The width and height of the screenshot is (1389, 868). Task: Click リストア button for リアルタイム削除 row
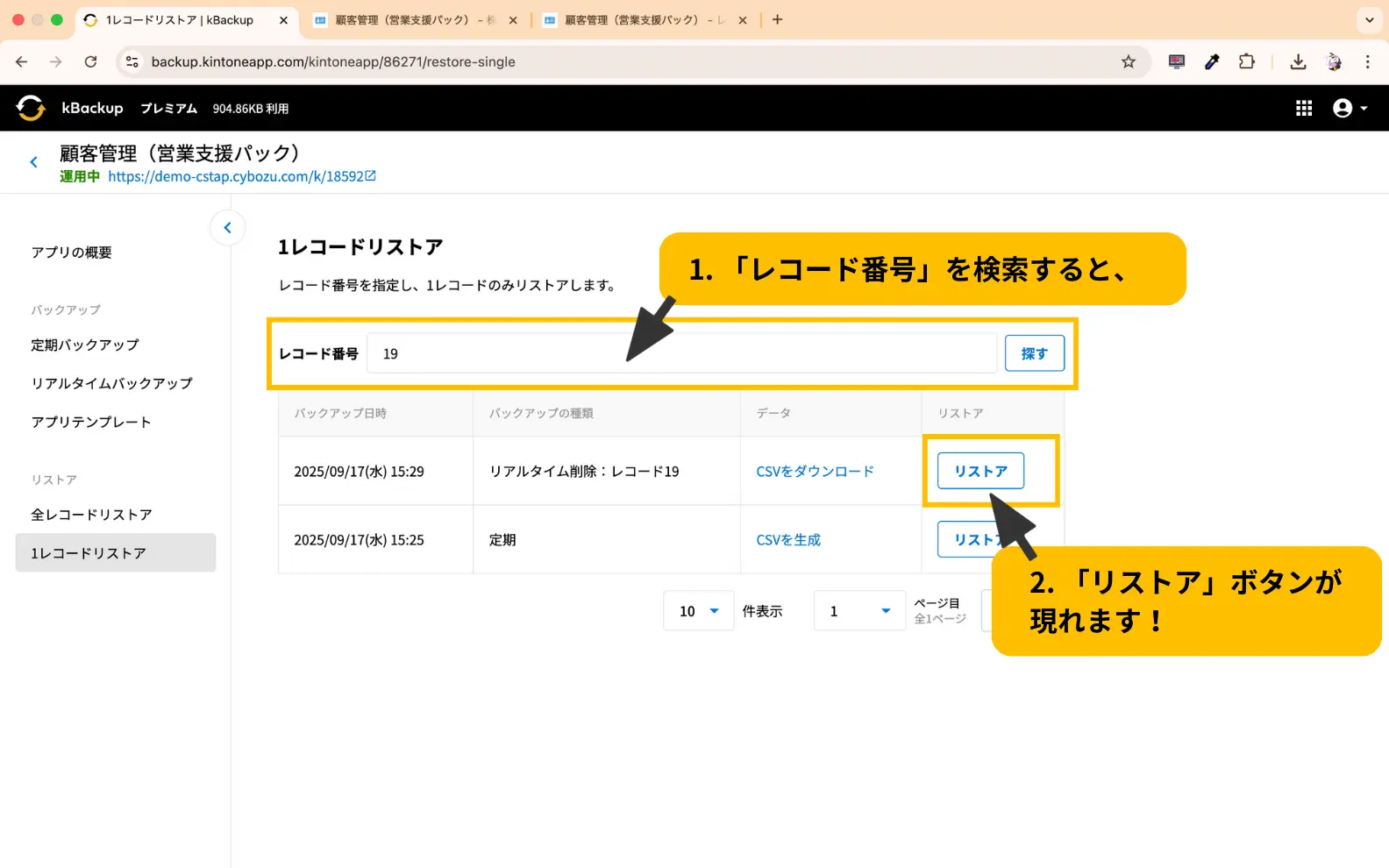980,471
